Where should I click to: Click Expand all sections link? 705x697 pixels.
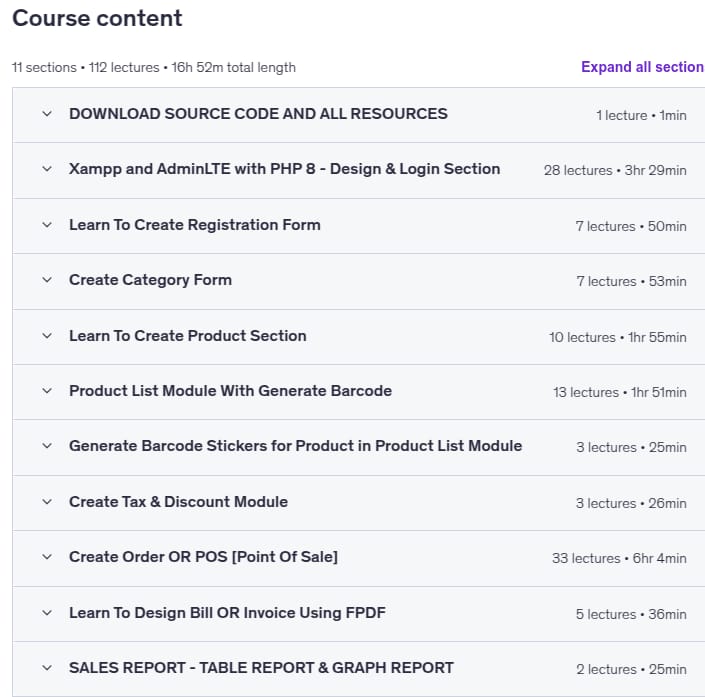coord(643,67)
